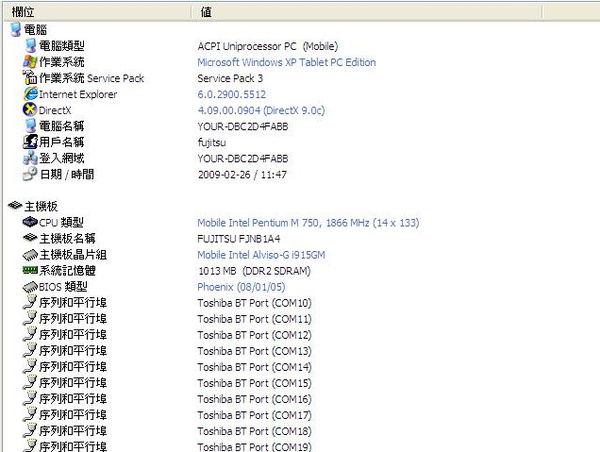600x452 pixels.
Task: Select the Toshiba BT Port (COM17) value
Action: pos(254,416)
